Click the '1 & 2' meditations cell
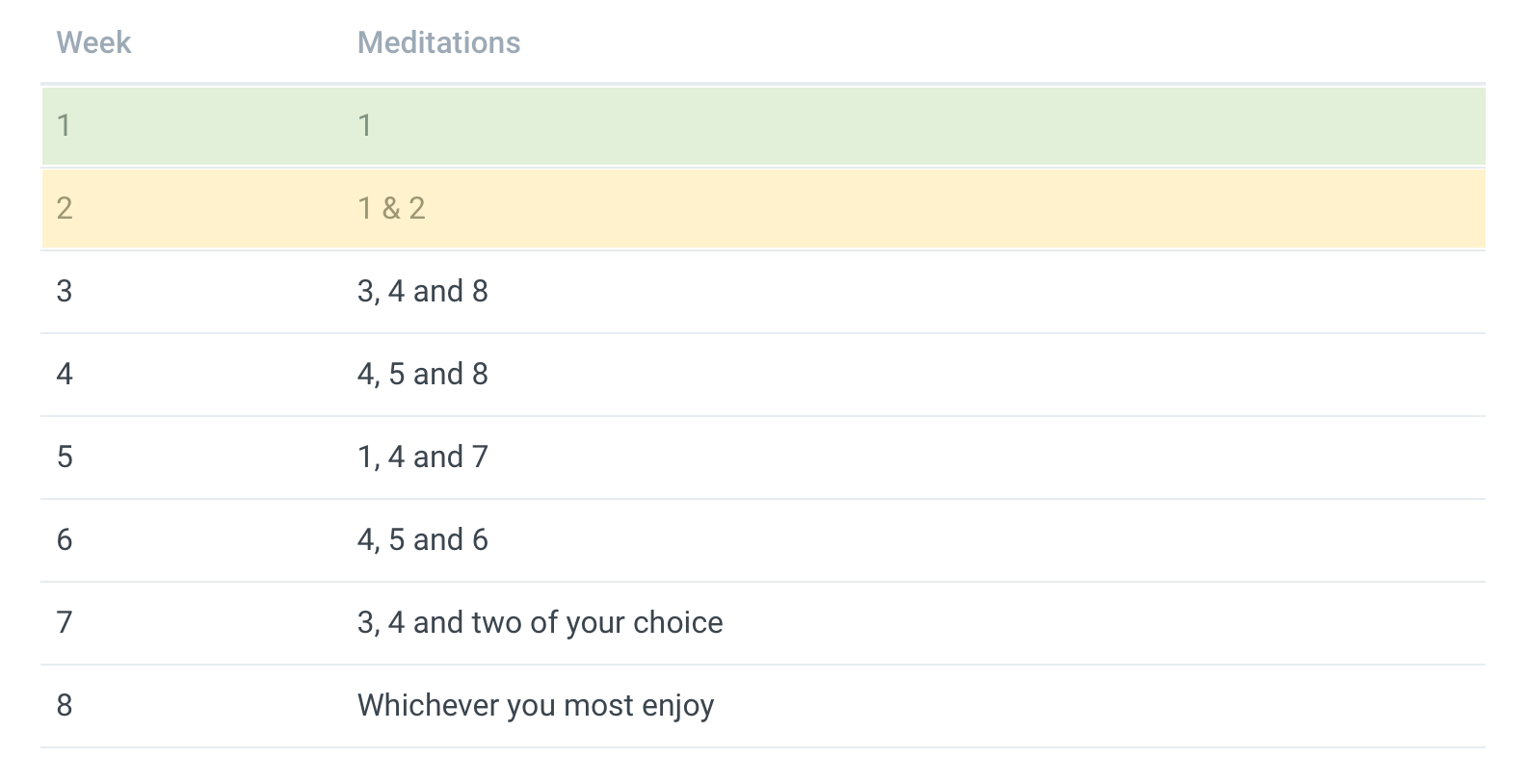 pos(391,208)
